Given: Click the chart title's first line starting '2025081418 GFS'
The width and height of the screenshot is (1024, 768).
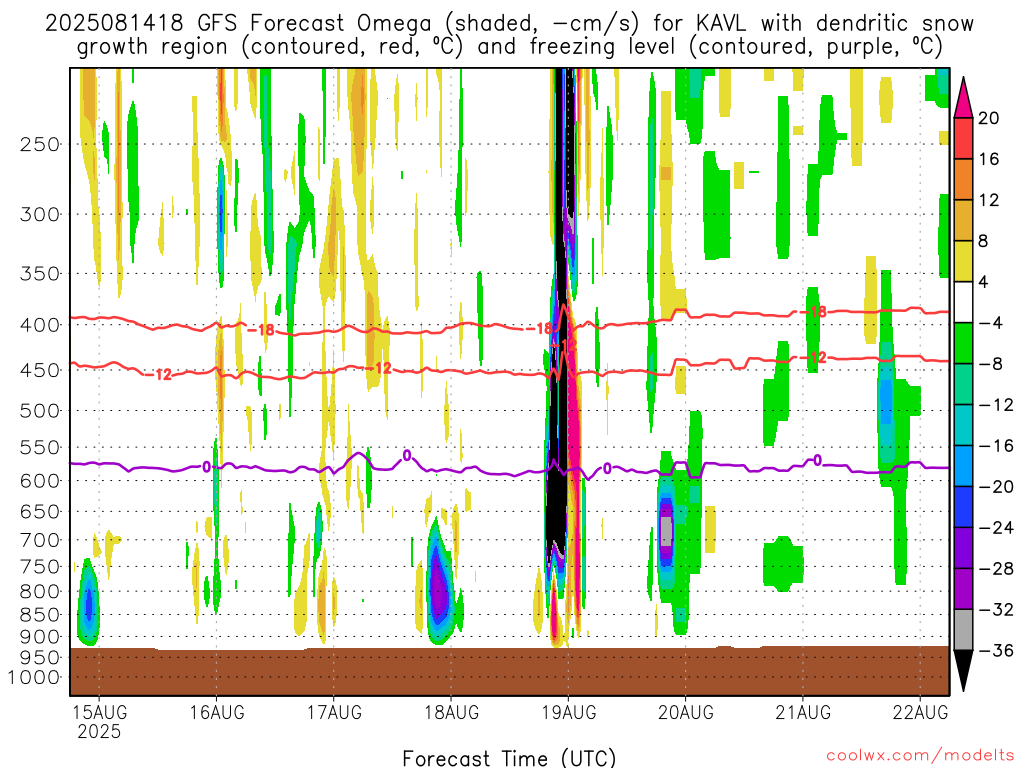Looking at the screenshot, I should point(509,24).
